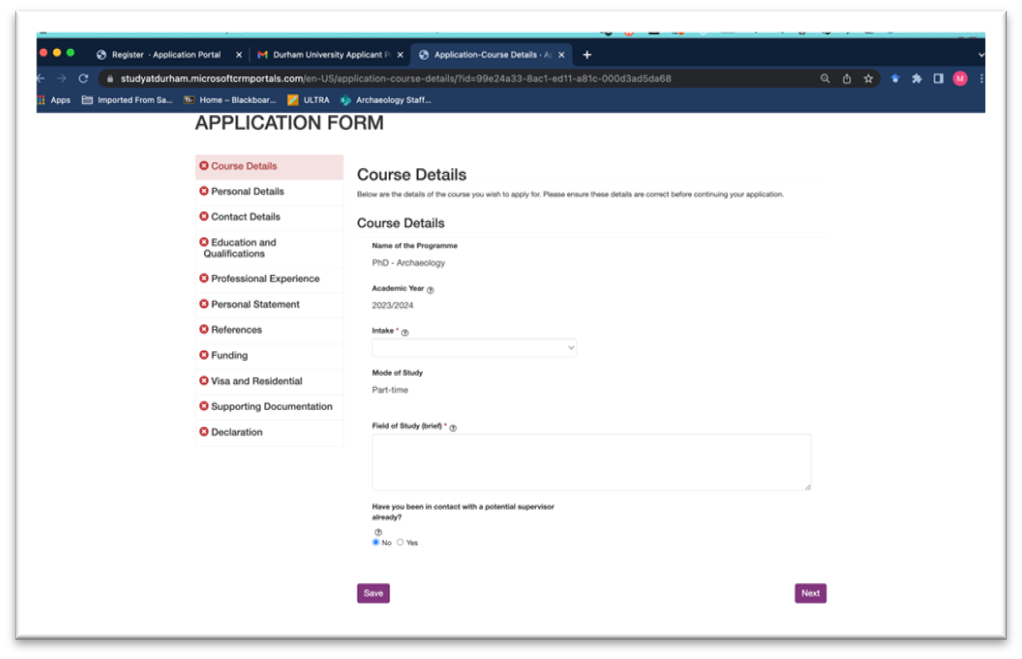Screen dimensions: 1022x659
Task: Open the Archaeology Staff... bookmark
Action: click(x=385, y=100)
